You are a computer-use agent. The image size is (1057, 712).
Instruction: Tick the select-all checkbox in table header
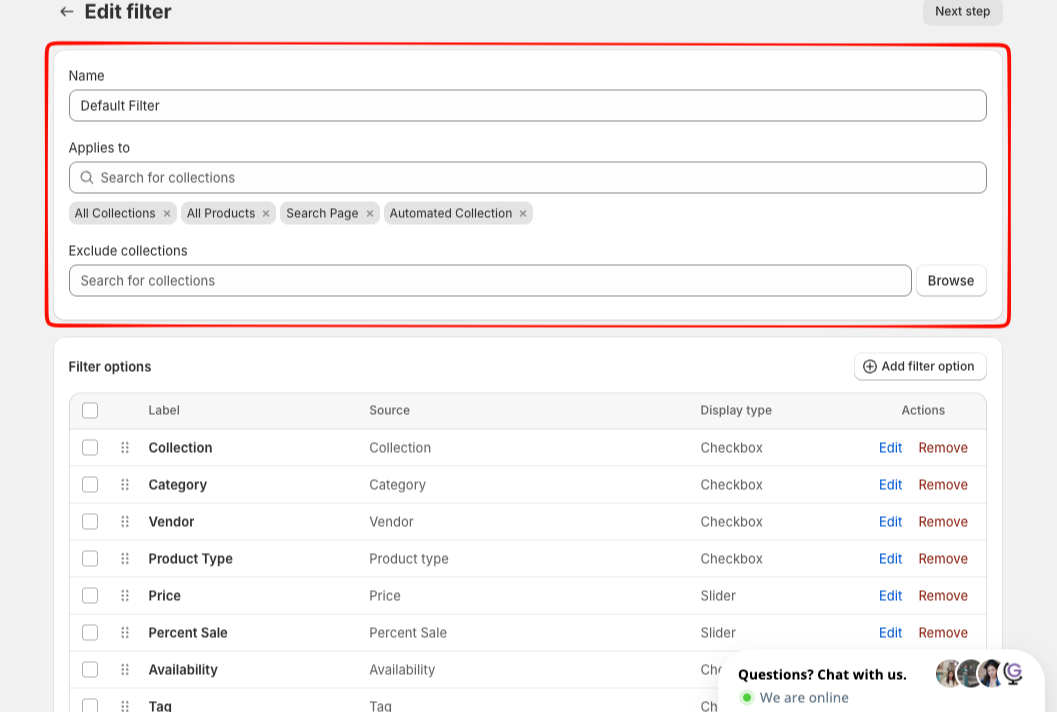(x=90, y=411)
